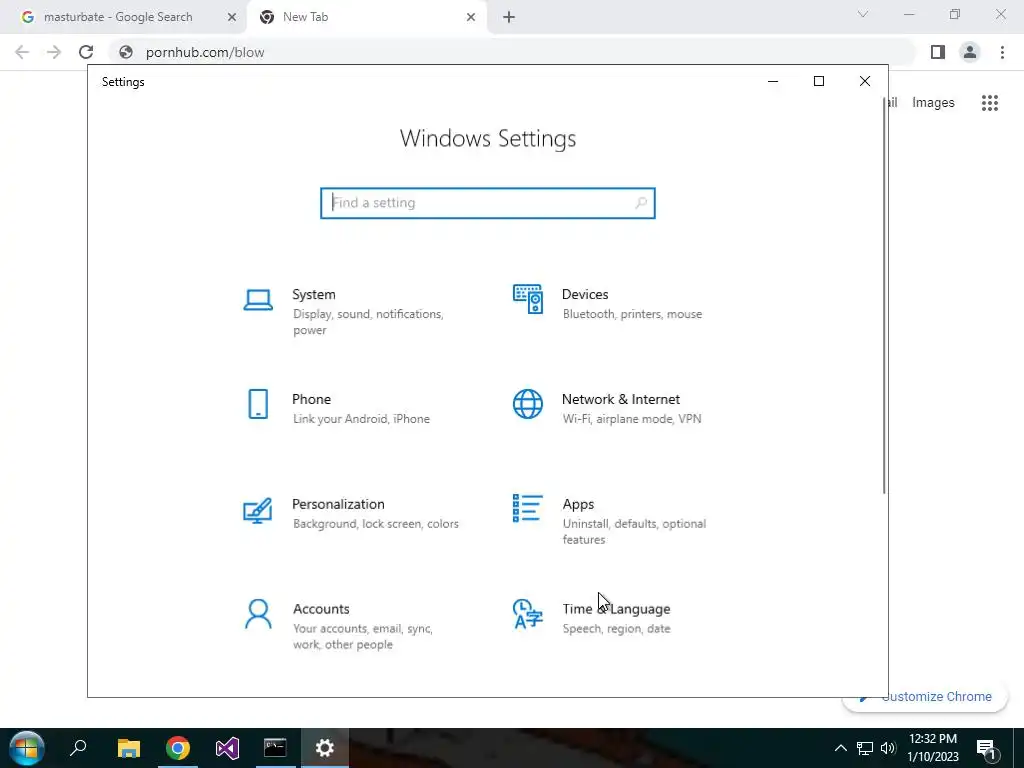The height and width of the screenshot is (768, 1024).
Task: Open Chrome profile avatar
Action: click(x=970, y=52)
